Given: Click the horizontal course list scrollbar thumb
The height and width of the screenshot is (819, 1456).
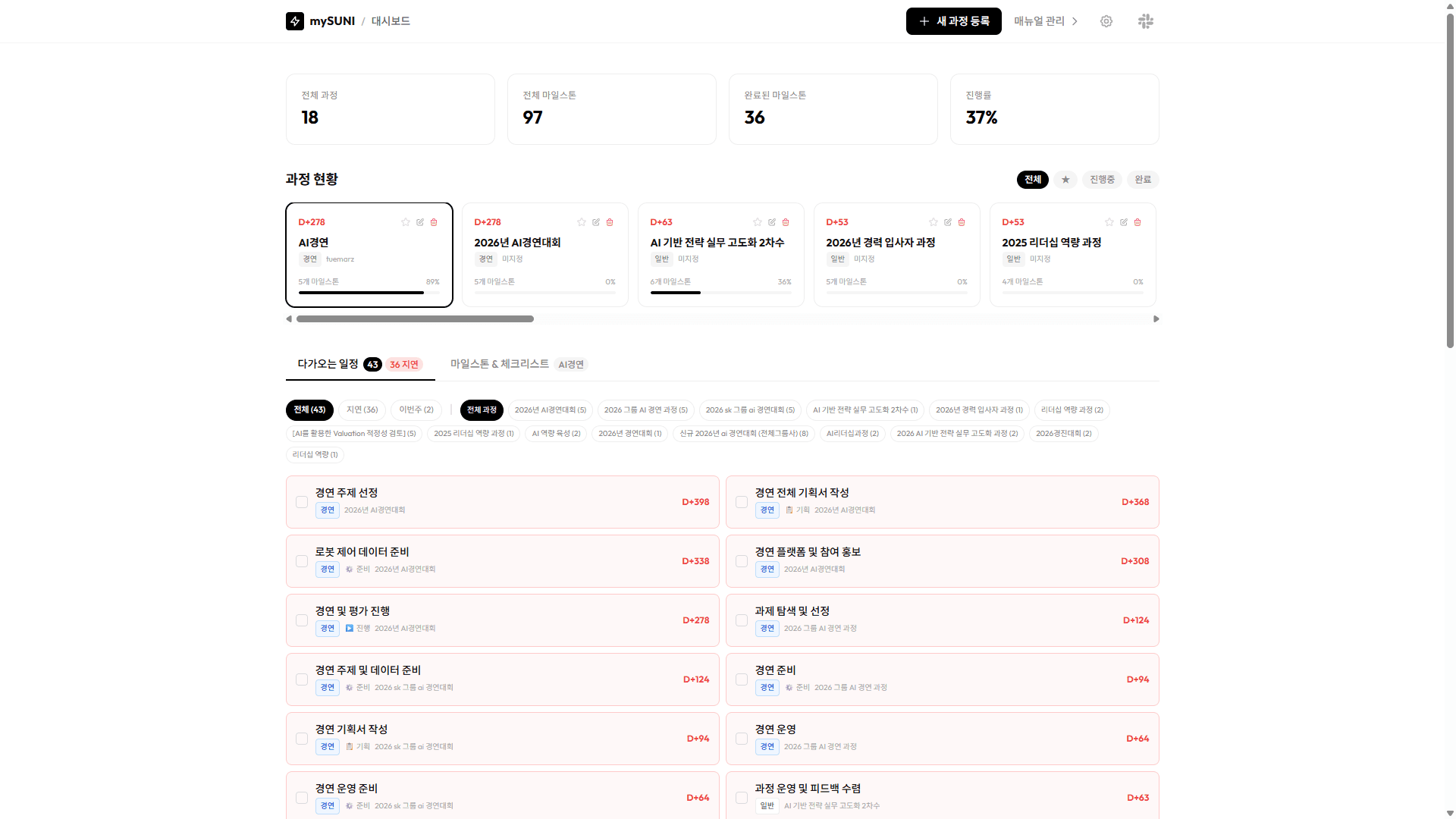Looking at the screenshot, I should [x=415, y=319].
